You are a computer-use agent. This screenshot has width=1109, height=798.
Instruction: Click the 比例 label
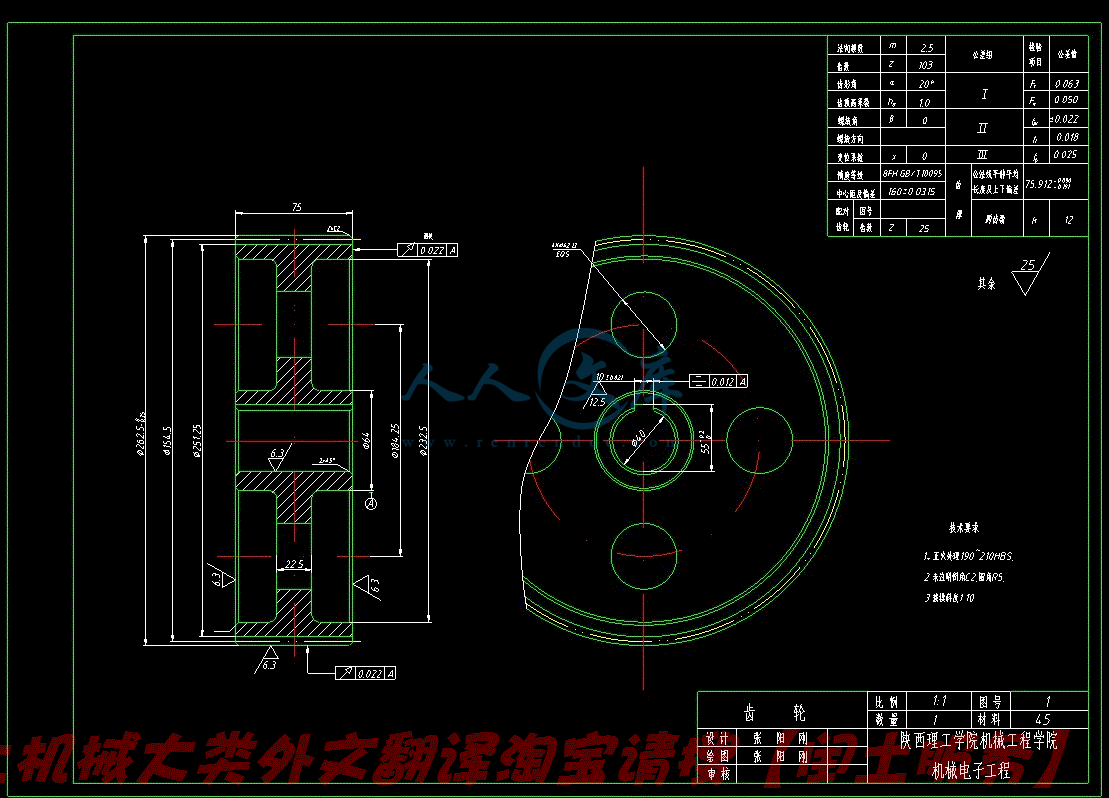(886, 701)
